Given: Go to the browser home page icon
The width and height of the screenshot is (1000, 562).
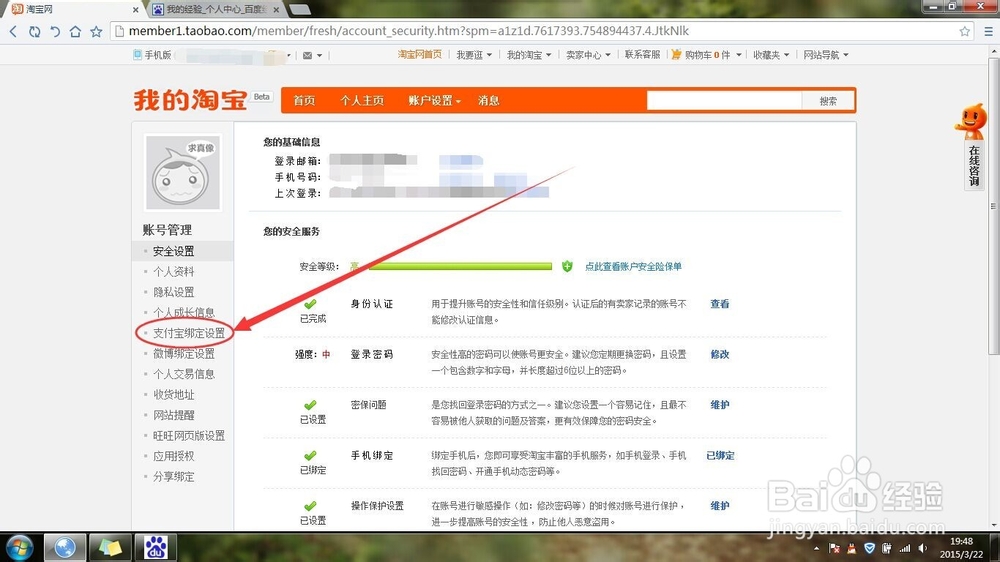Looking at the screenshot, I should (75, 31).
